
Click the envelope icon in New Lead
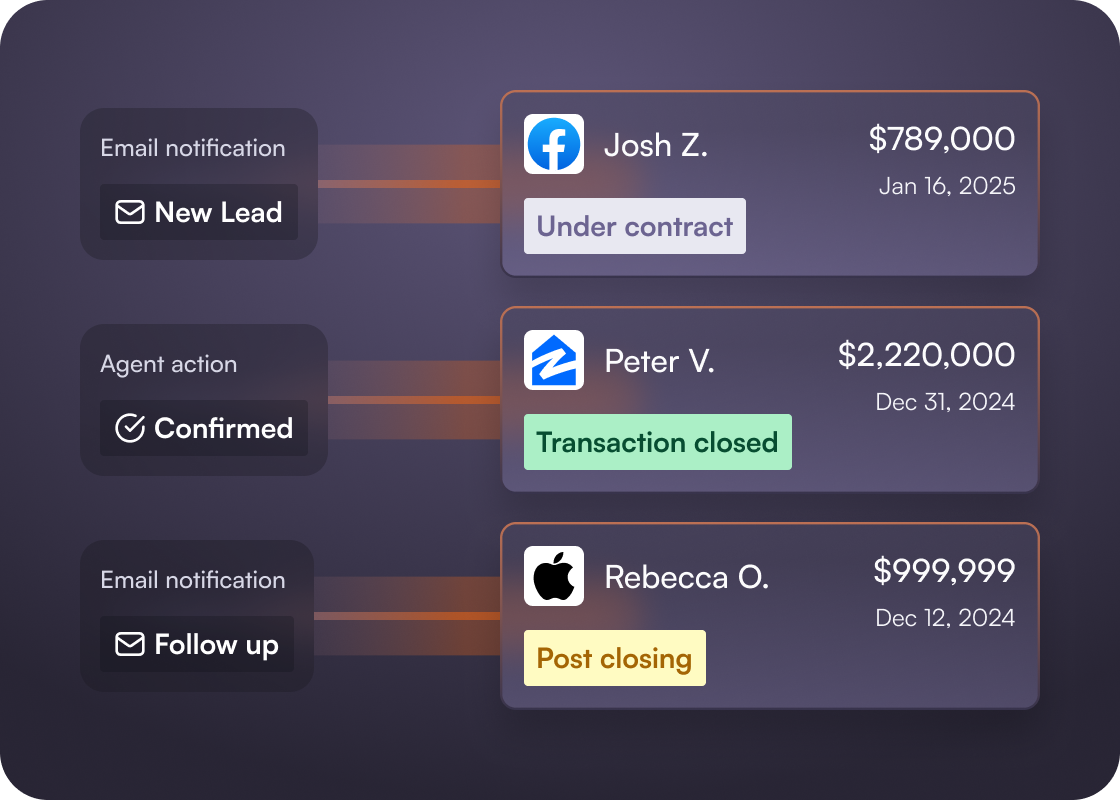coord(130,212)
